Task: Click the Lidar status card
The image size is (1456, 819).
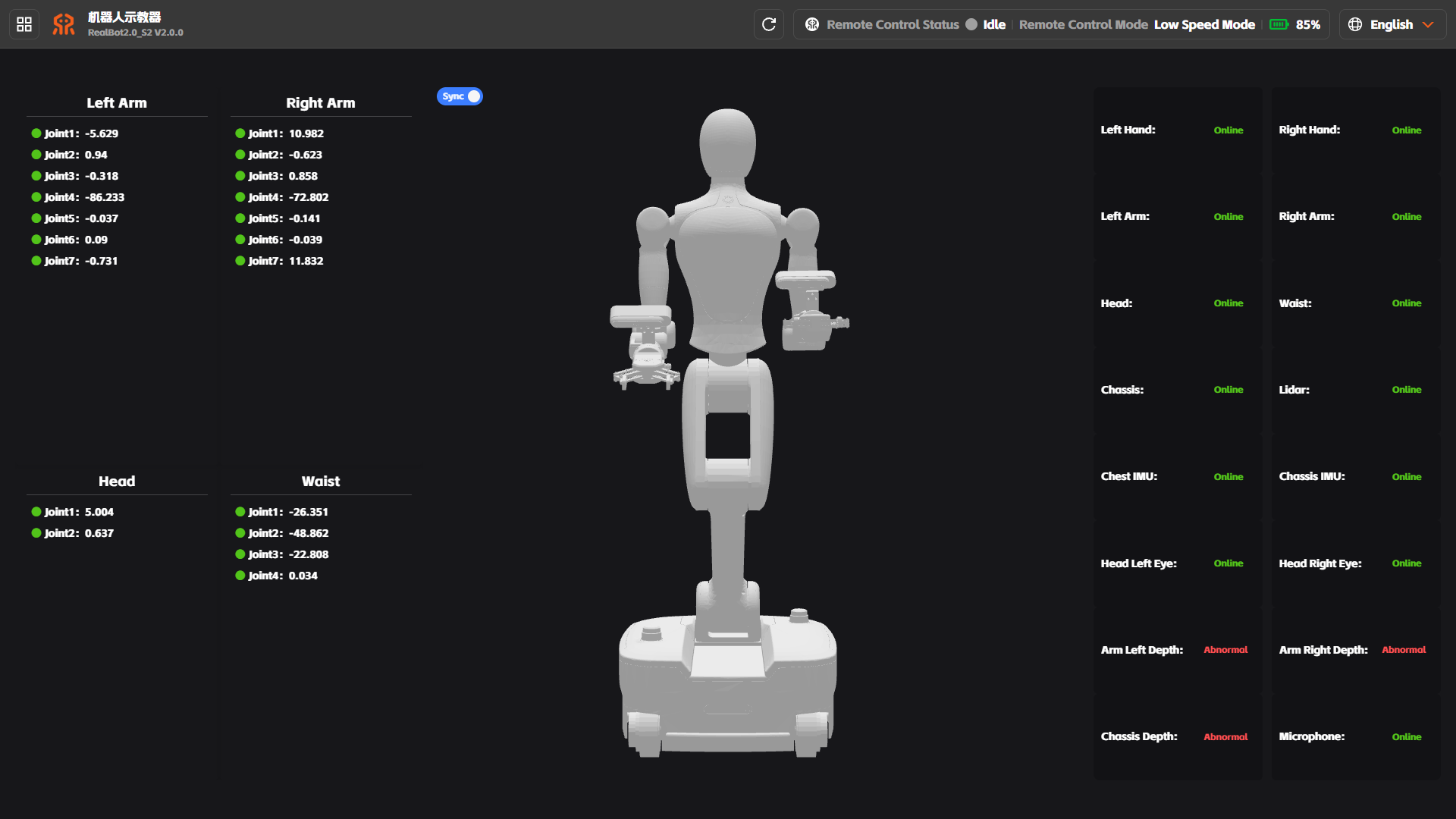Action: click(1356, 390)
